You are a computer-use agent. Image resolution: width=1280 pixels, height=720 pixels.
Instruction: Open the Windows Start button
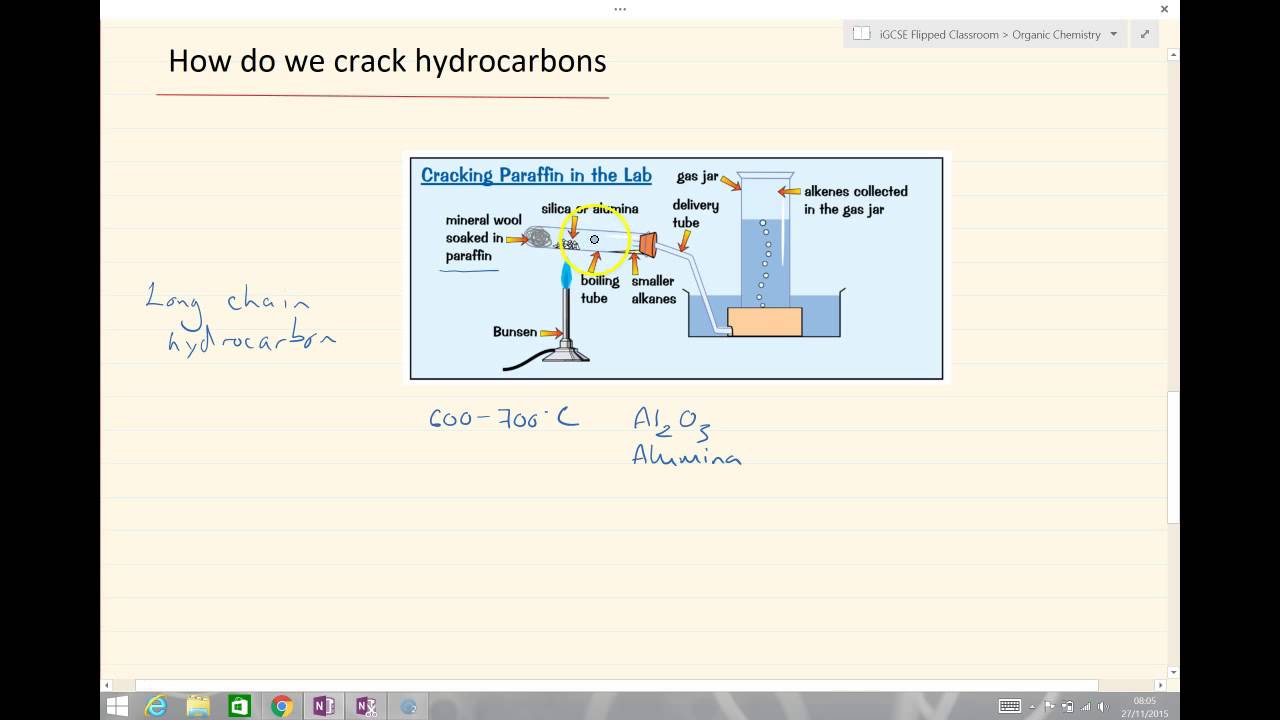[117, 706]
